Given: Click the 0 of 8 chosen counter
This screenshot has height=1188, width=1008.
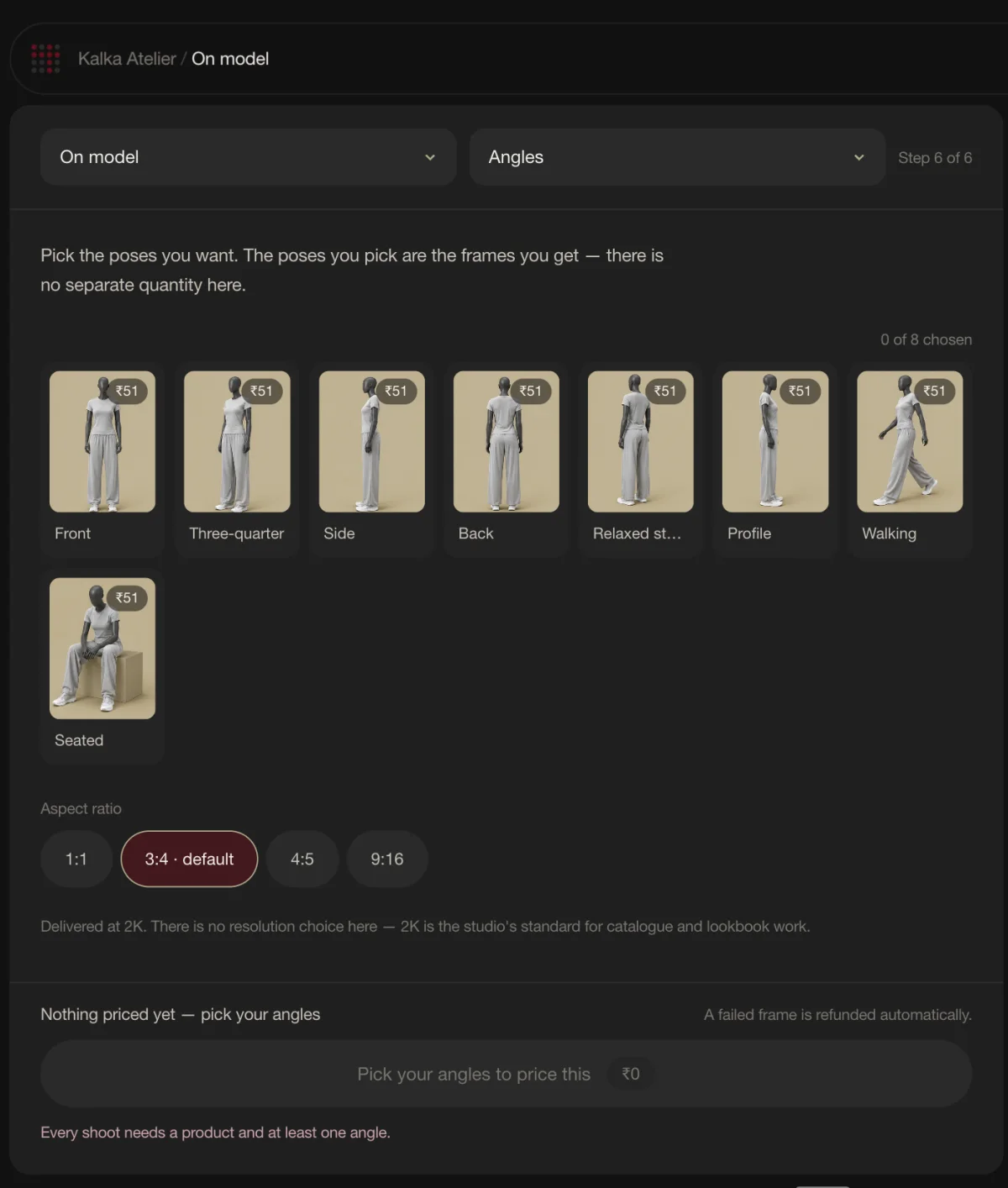Looking at the screenshot, I should click(x=927, y=339).
